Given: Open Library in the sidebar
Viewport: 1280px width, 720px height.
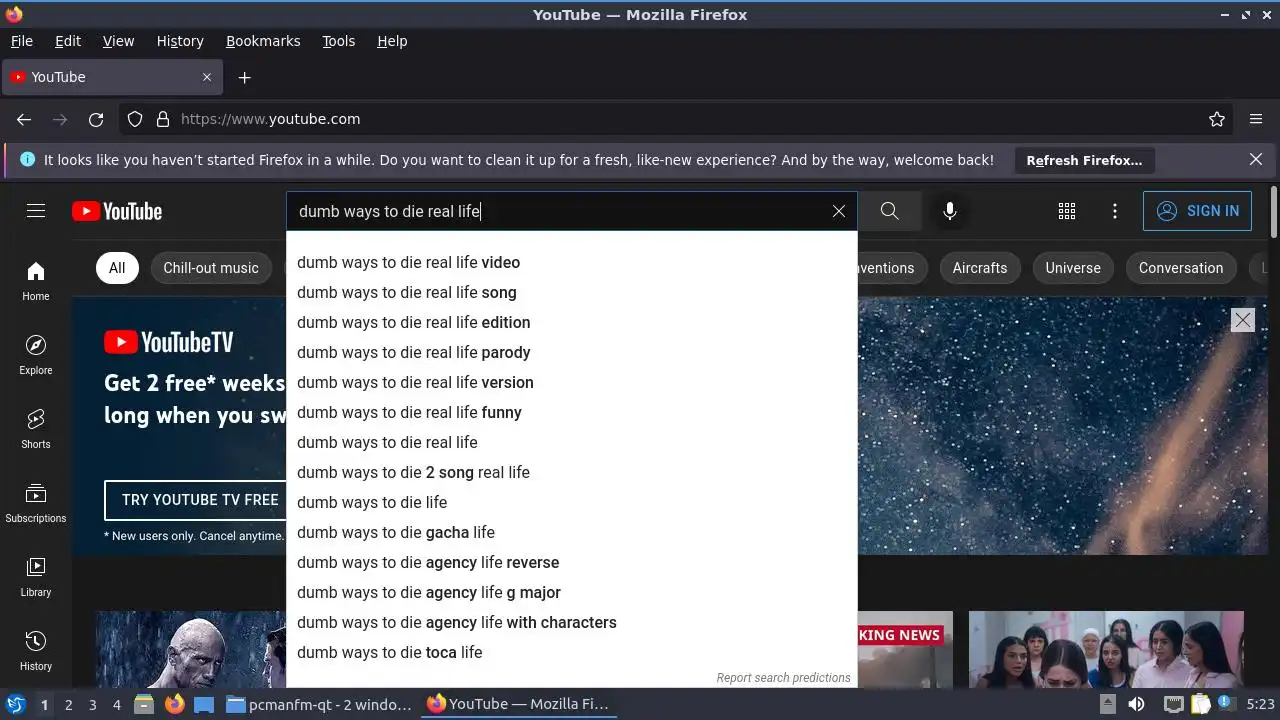Looking at the screenshot, I should (x=36, y=577).
